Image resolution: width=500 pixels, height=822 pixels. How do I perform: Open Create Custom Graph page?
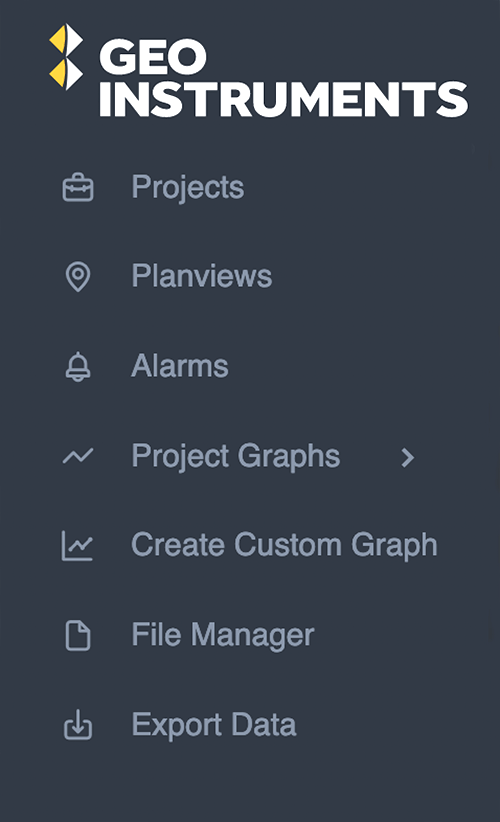(284, 546)
